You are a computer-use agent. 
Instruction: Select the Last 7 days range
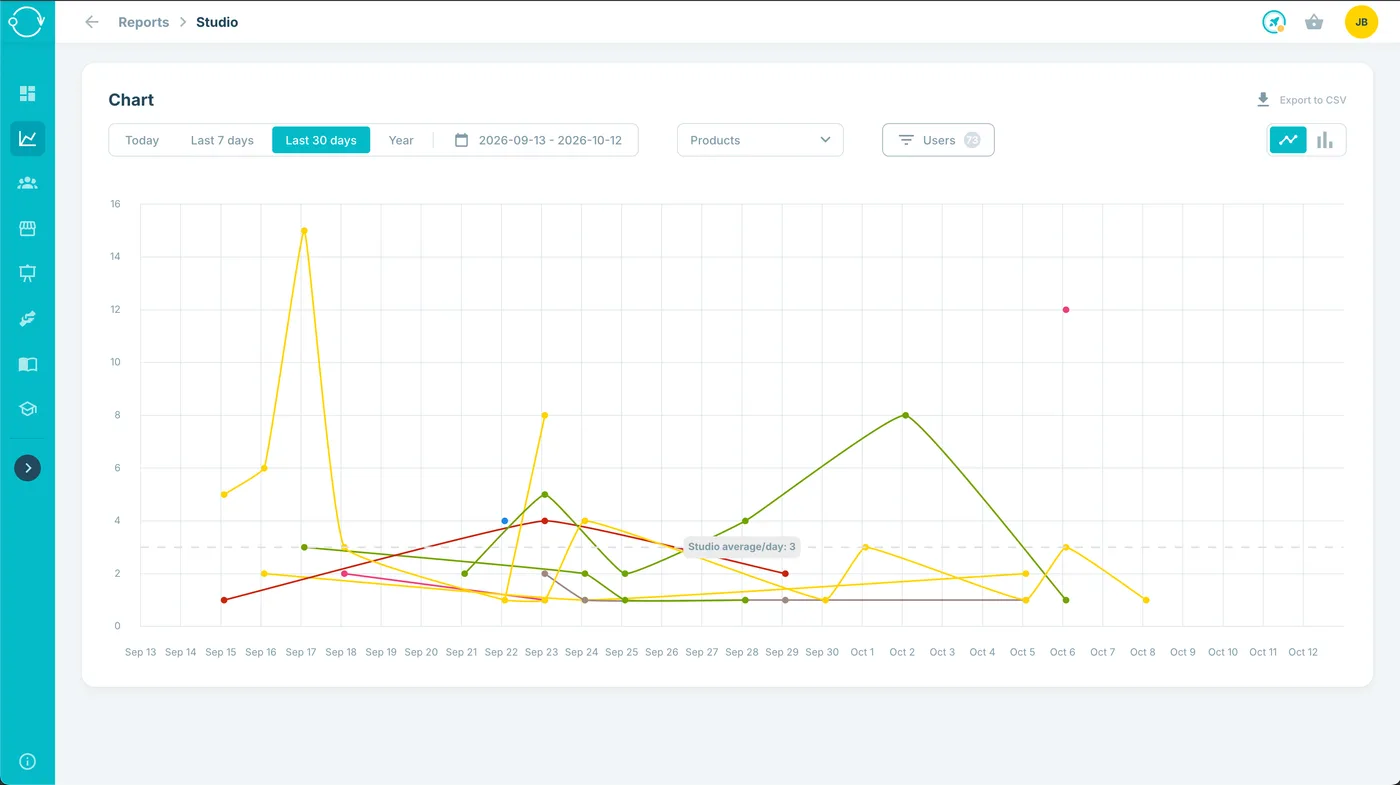tap(222, 140)
